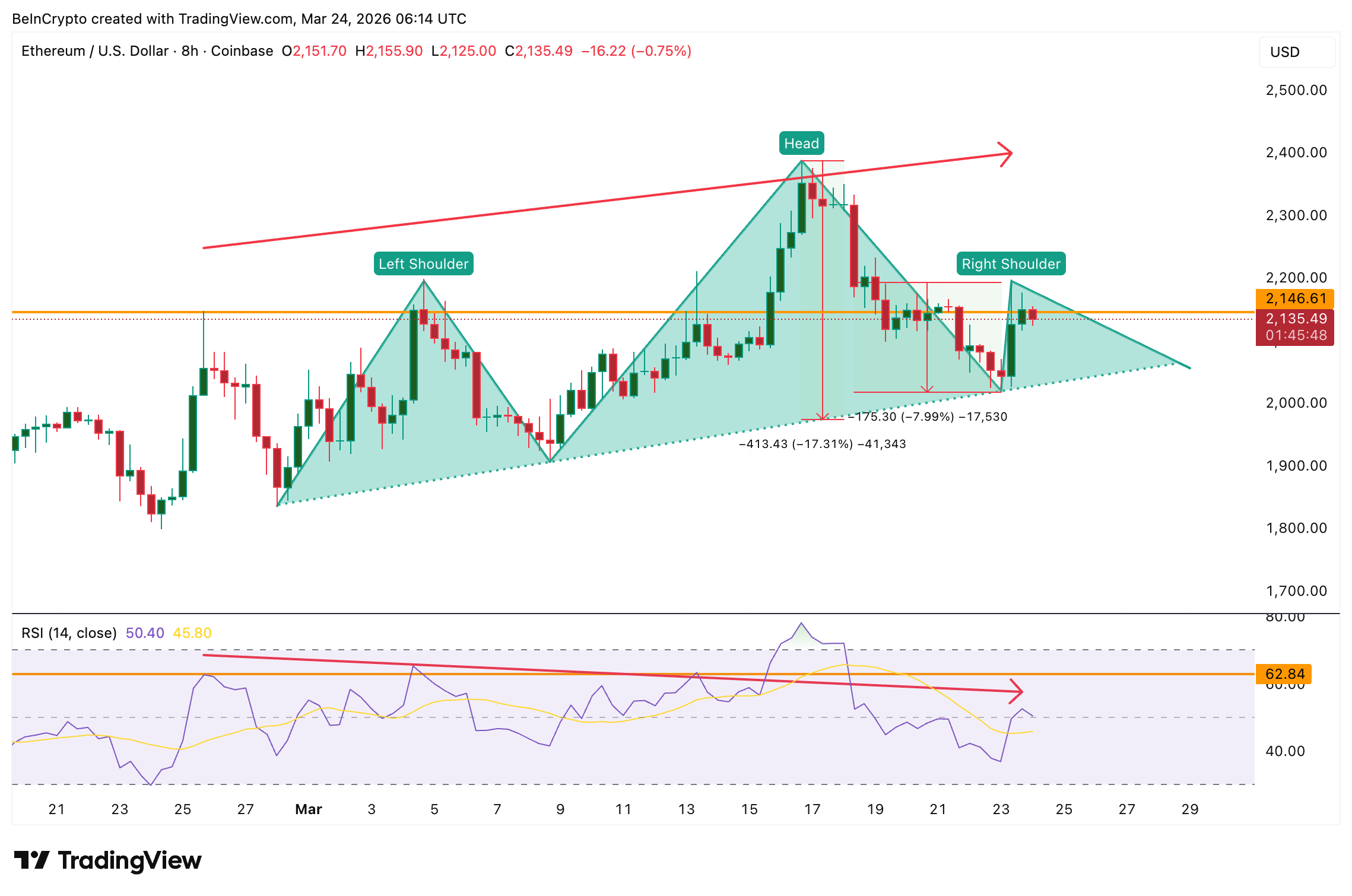Click Mar on the time axis

coord(309,809)
